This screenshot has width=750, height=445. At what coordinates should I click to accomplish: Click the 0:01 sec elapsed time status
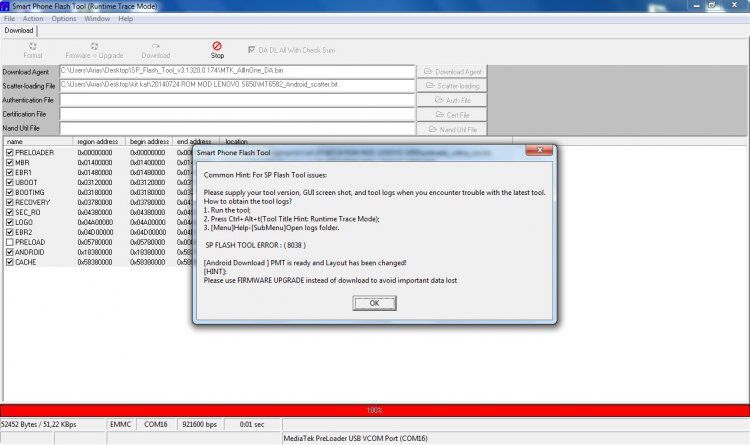pos(252,424)
